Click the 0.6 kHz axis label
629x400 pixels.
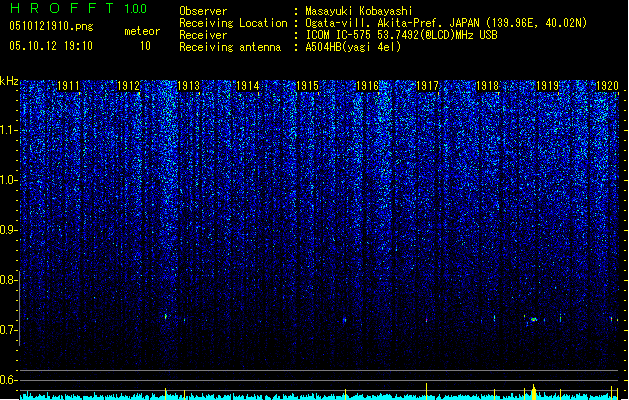(9, 380)
